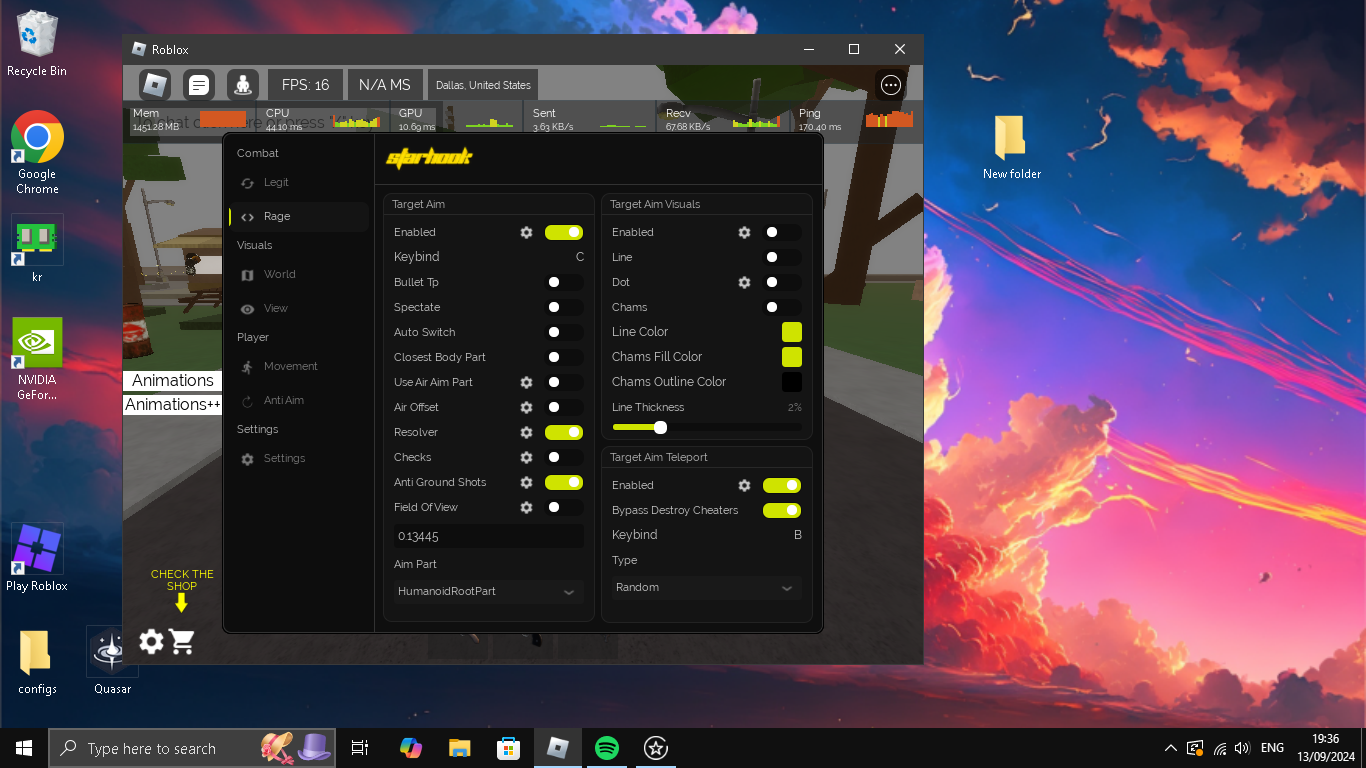Select the kr desktop shortcut
Image resolution: width=1366 pixels, height=768 pixels.
pos(37,248)
